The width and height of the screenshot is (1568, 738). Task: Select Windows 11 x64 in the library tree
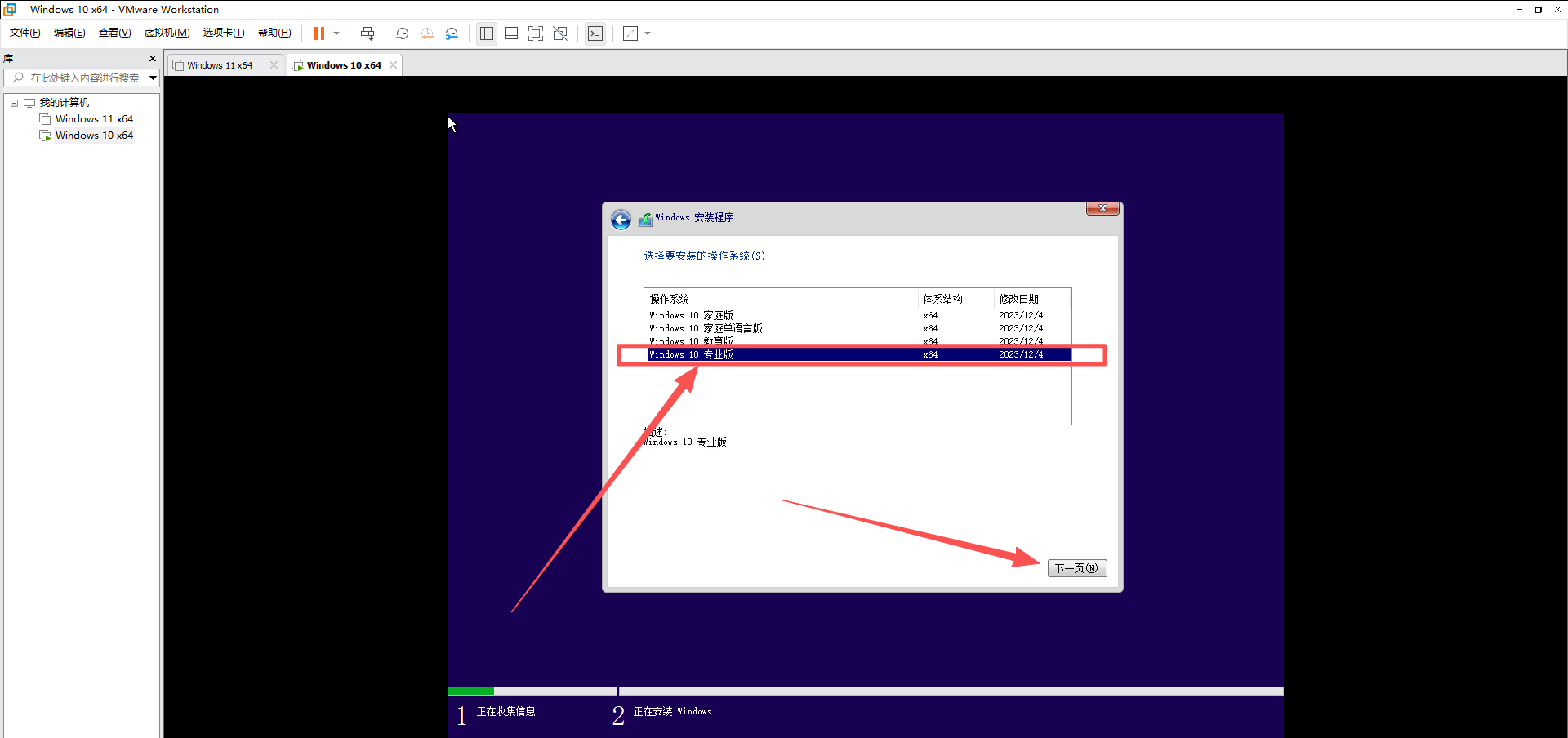[x=94, y=119]
